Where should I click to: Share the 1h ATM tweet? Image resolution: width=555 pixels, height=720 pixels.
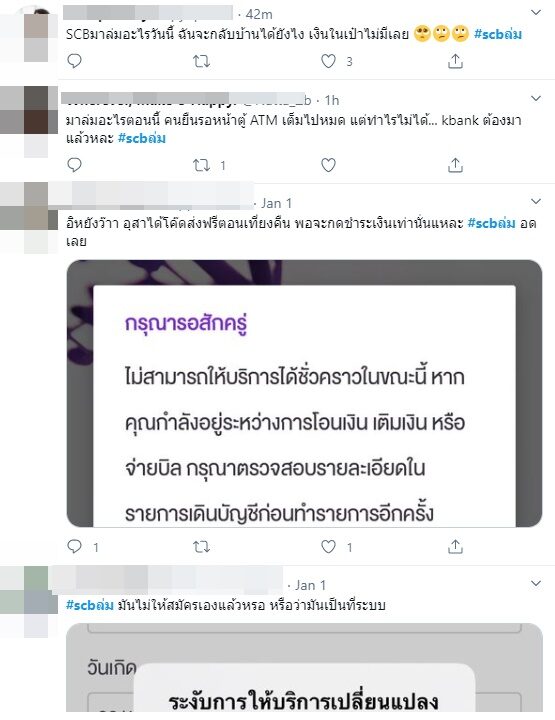coord(455,164)
